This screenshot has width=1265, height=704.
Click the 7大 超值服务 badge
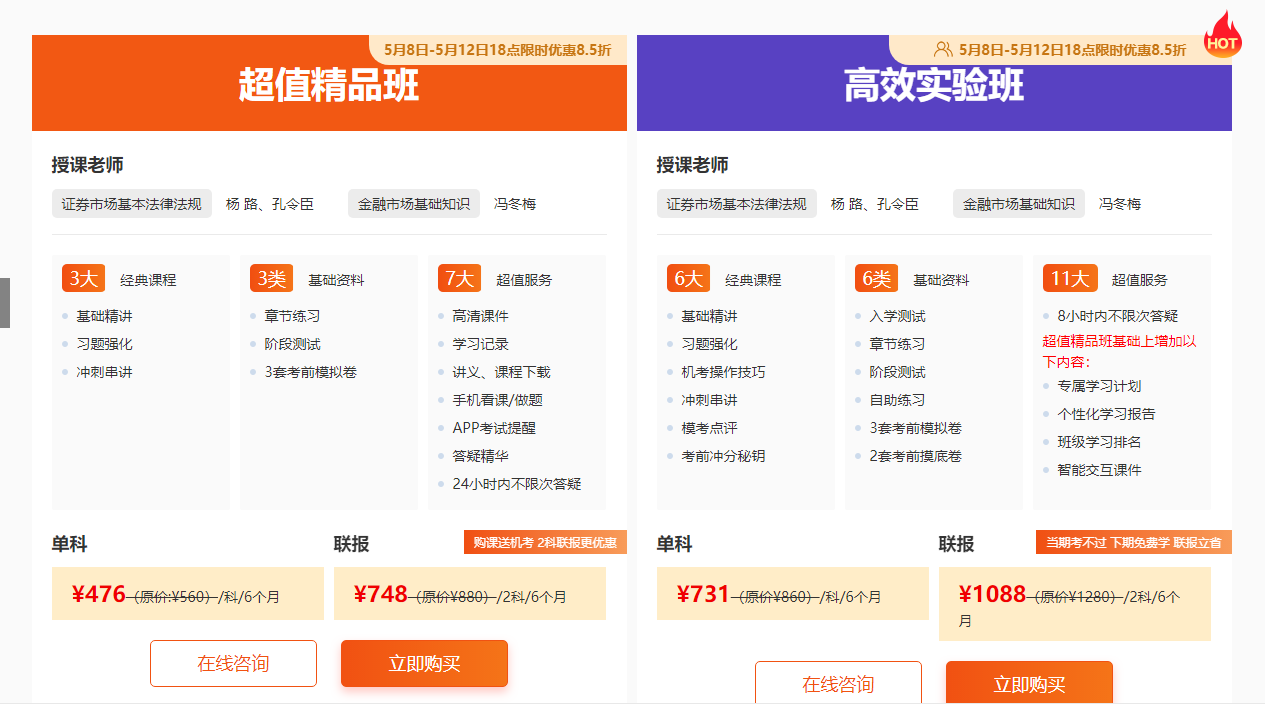(459, 278)
